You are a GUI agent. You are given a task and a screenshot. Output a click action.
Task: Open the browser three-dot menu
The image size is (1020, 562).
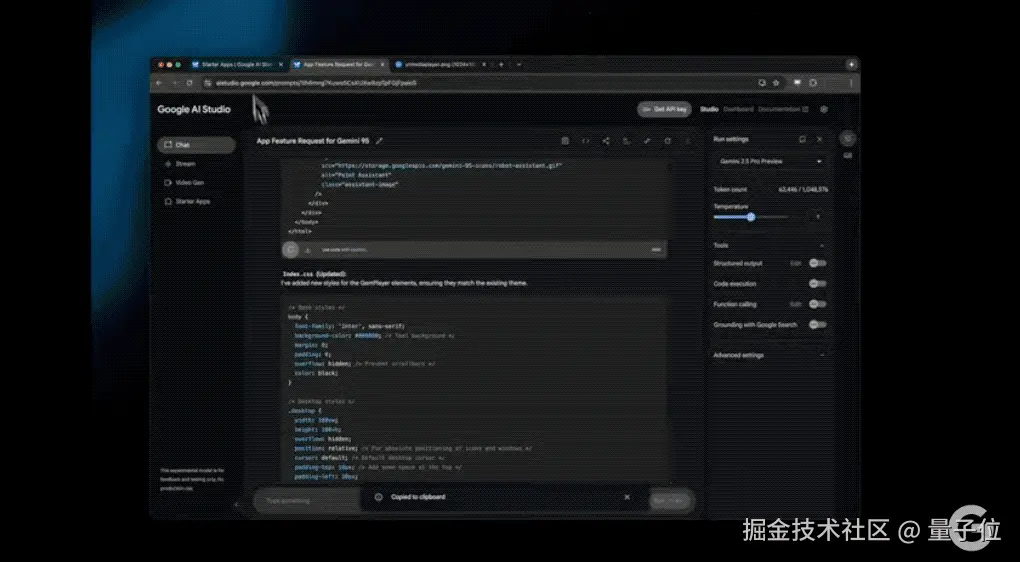[x=851, y=83]
